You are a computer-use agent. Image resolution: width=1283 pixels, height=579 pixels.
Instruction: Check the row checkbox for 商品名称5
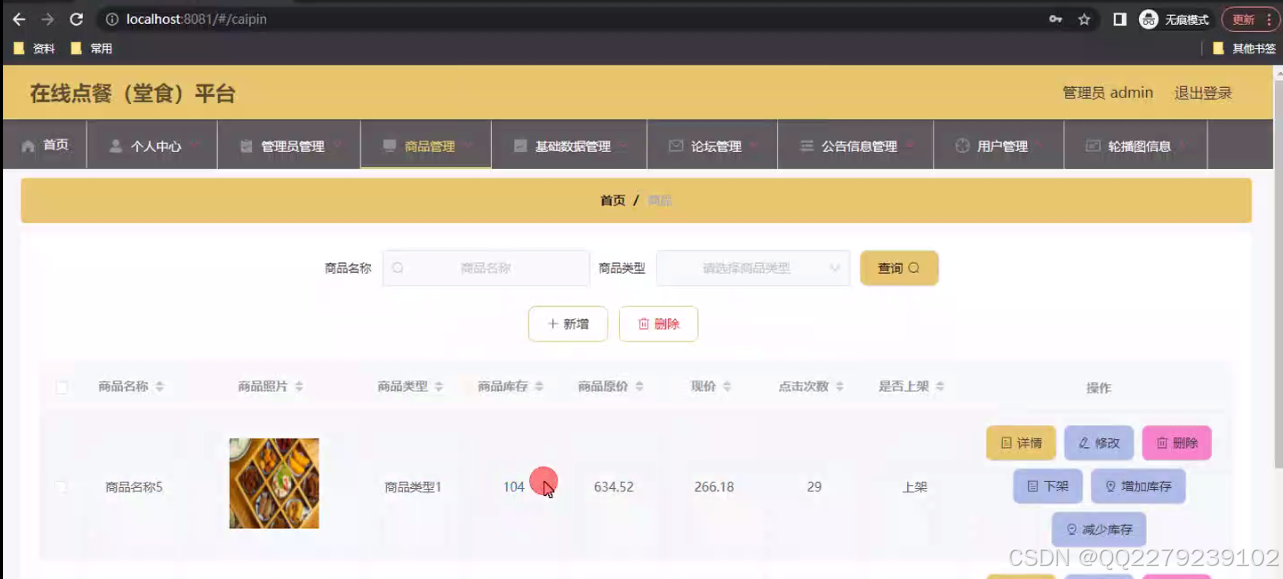click(x=61, y=486)
